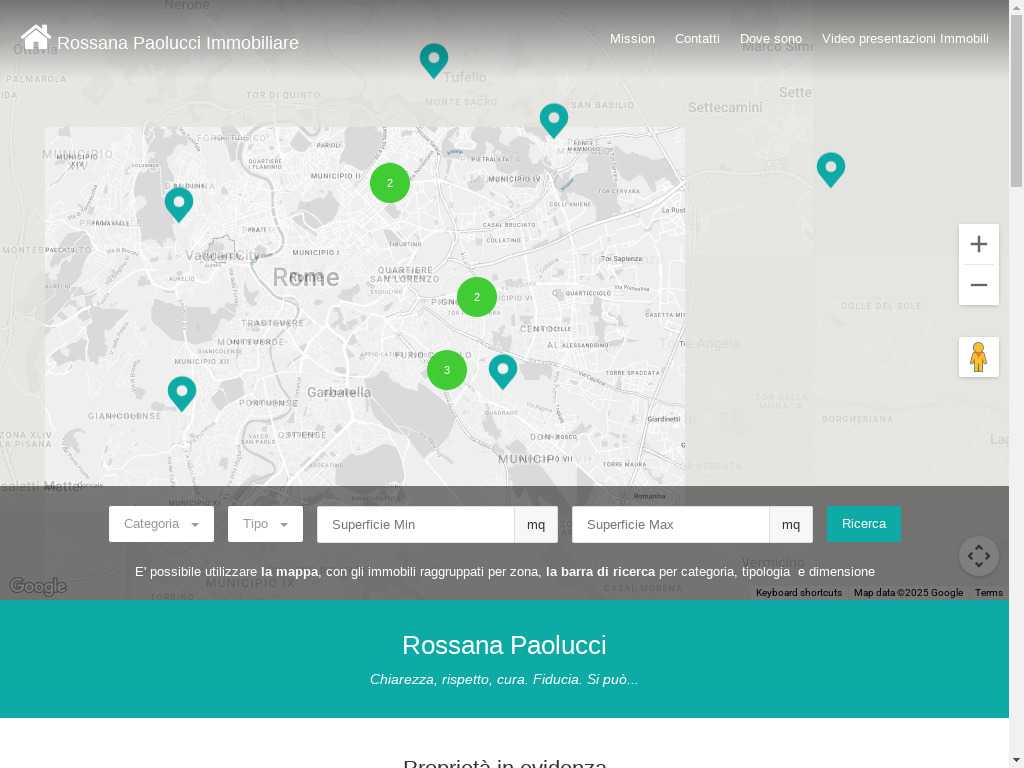Expand the Categoria dropdown

[x=161, y=524]
